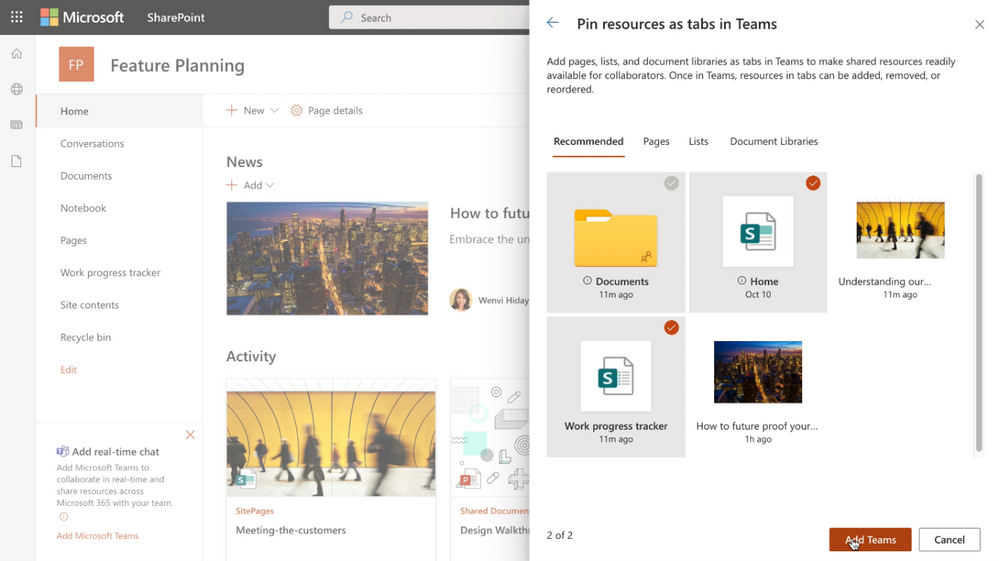
Task: Click the Teams icon in chat card
Action: 62,451
